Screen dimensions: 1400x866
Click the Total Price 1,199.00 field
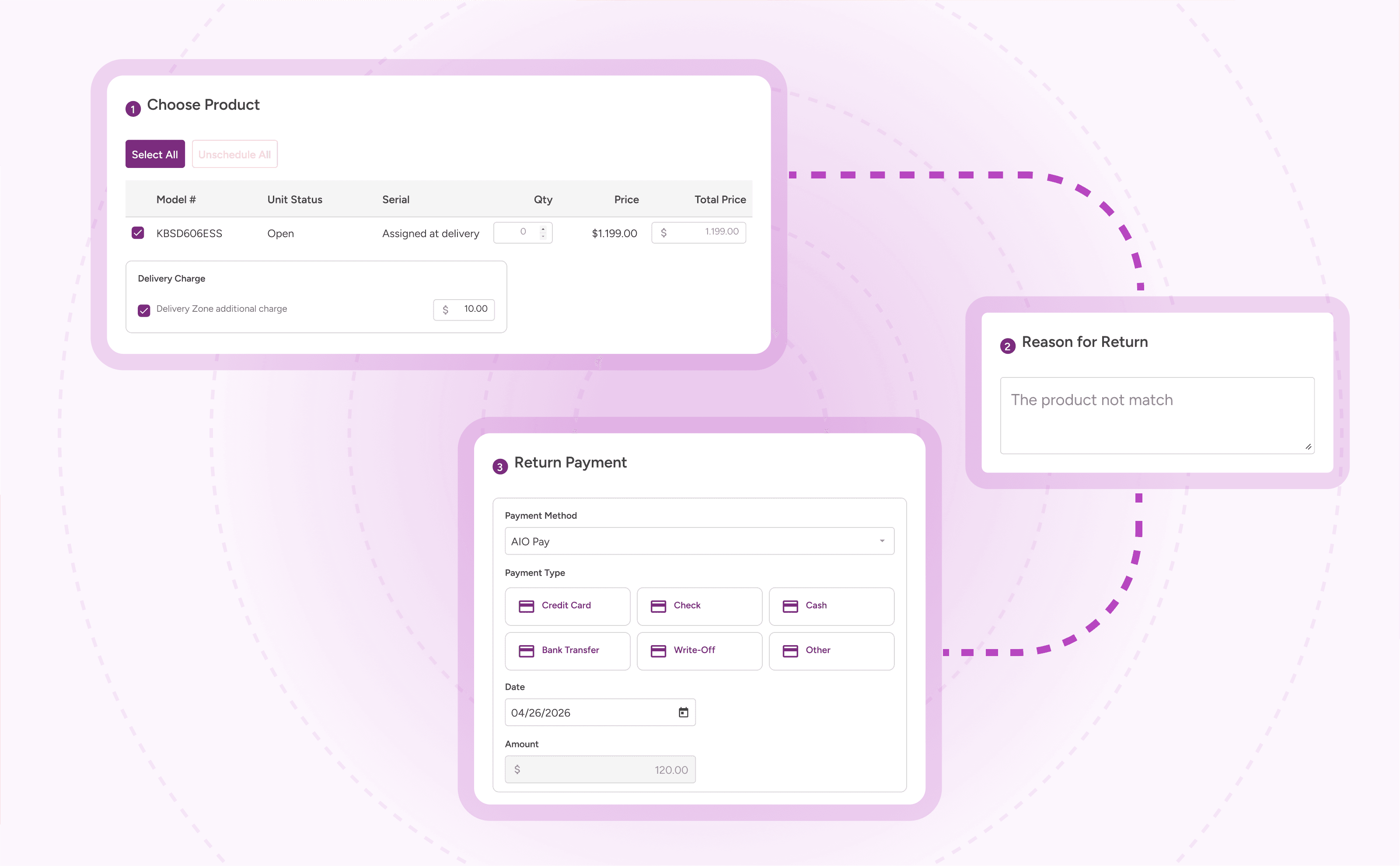698,232
